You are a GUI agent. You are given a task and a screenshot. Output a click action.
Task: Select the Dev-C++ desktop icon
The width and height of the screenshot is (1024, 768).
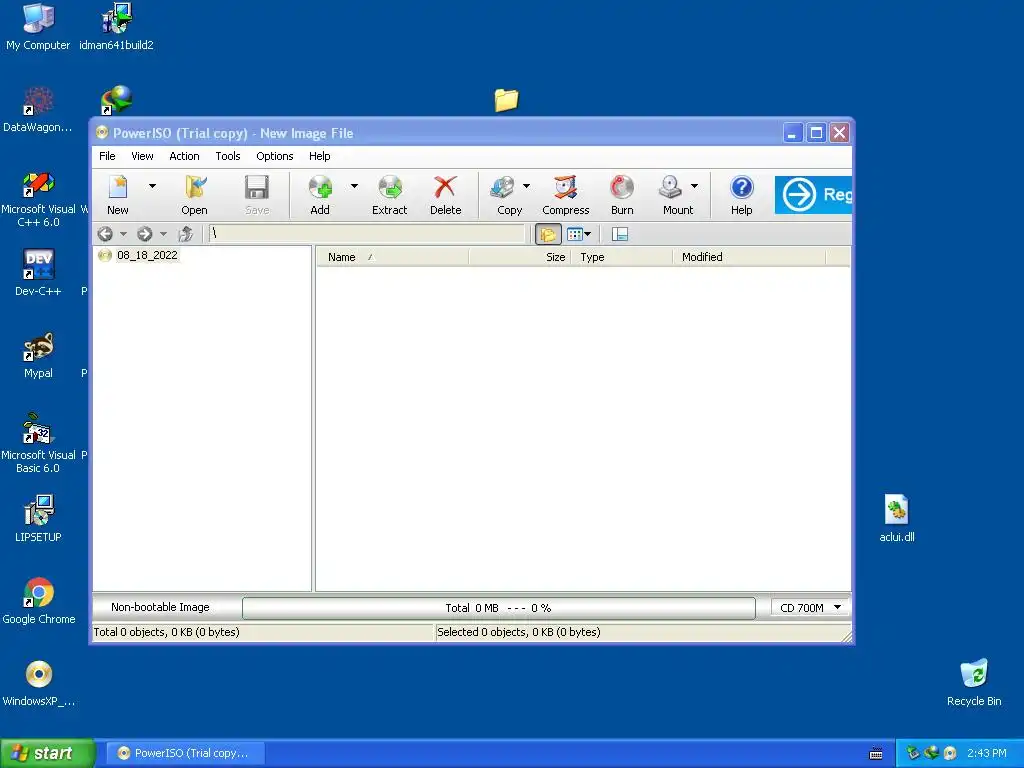pos(38,273)
